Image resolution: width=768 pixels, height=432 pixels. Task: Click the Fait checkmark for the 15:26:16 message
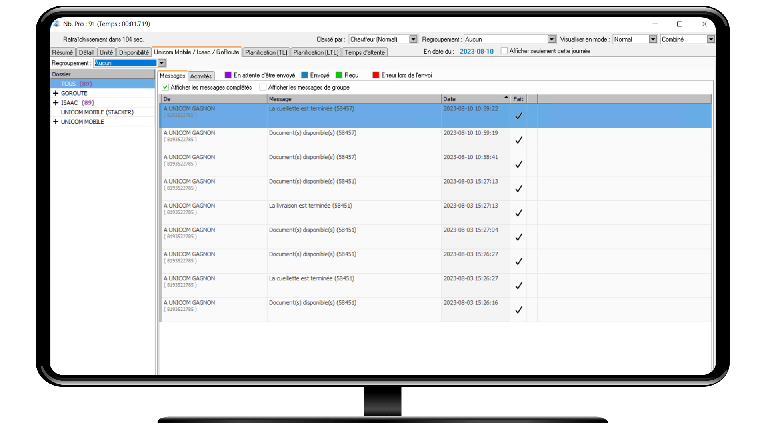pyautogui.click(x=519, y=310)
